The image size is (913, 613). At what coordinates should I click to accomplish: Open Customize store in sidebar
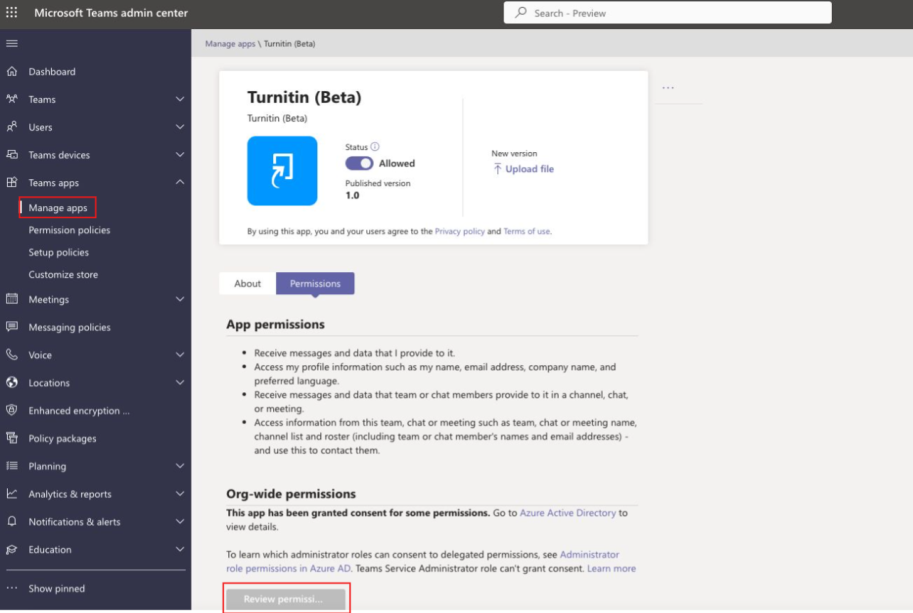pyautogui.click(x=63, y=274)
